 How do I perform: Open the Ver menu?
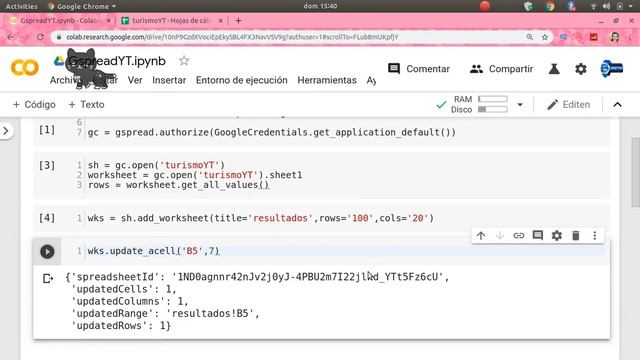pos(135,80)
